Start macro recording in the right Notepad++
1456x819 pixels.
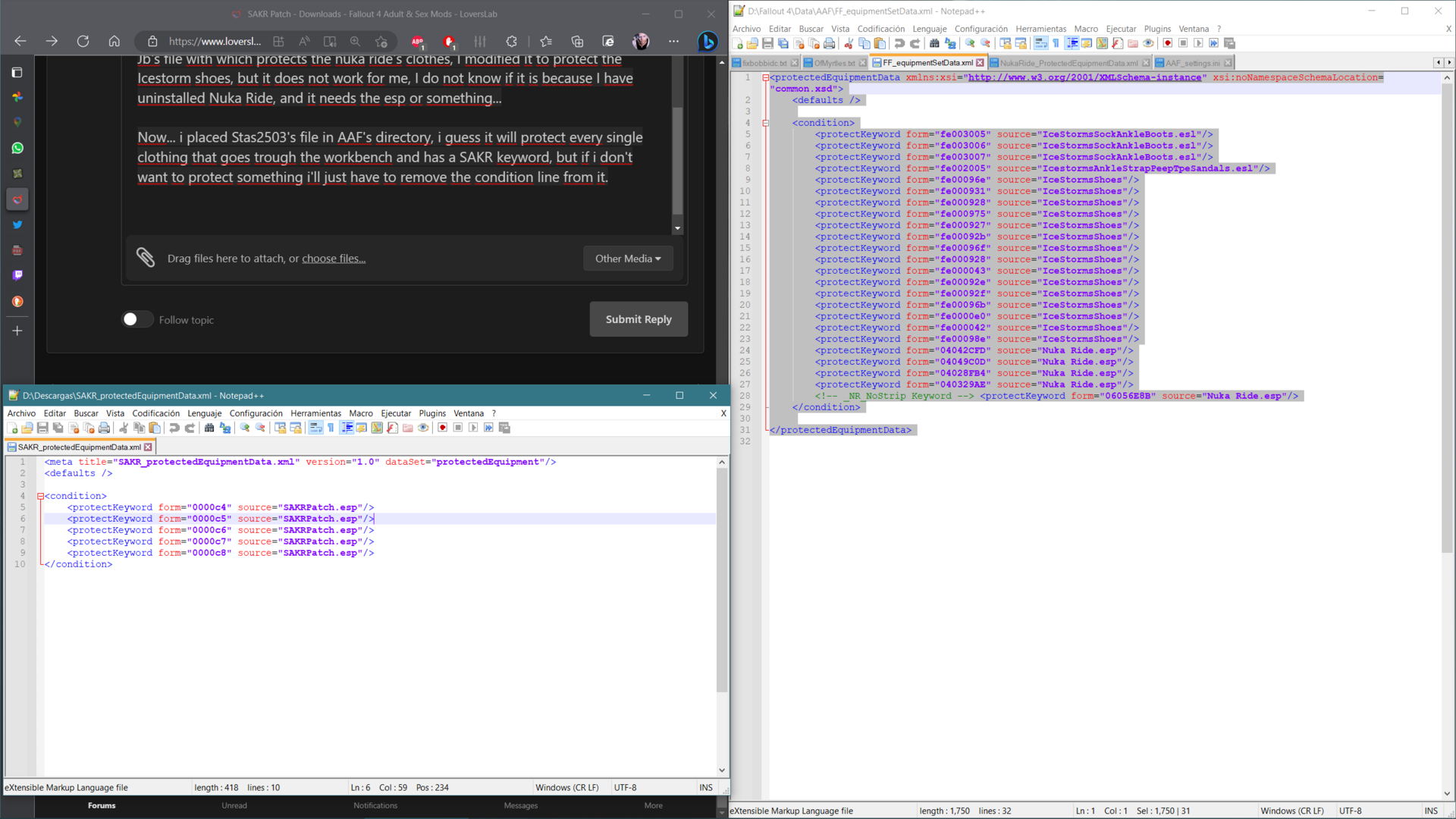pyautogui.click(x=1168, y=43)
